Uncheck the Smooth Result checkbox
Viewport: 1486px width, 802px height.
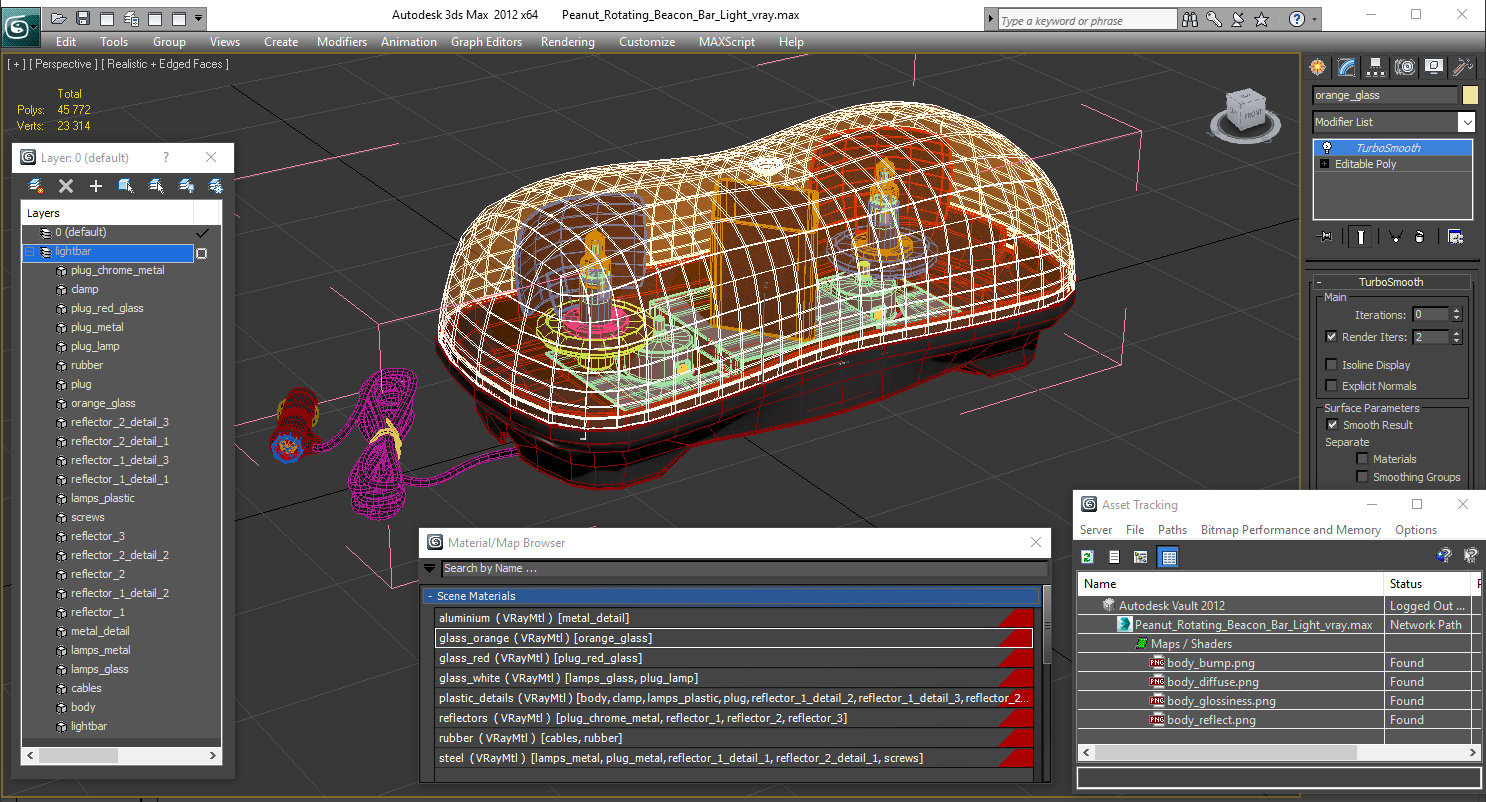tap(1331, 425)
